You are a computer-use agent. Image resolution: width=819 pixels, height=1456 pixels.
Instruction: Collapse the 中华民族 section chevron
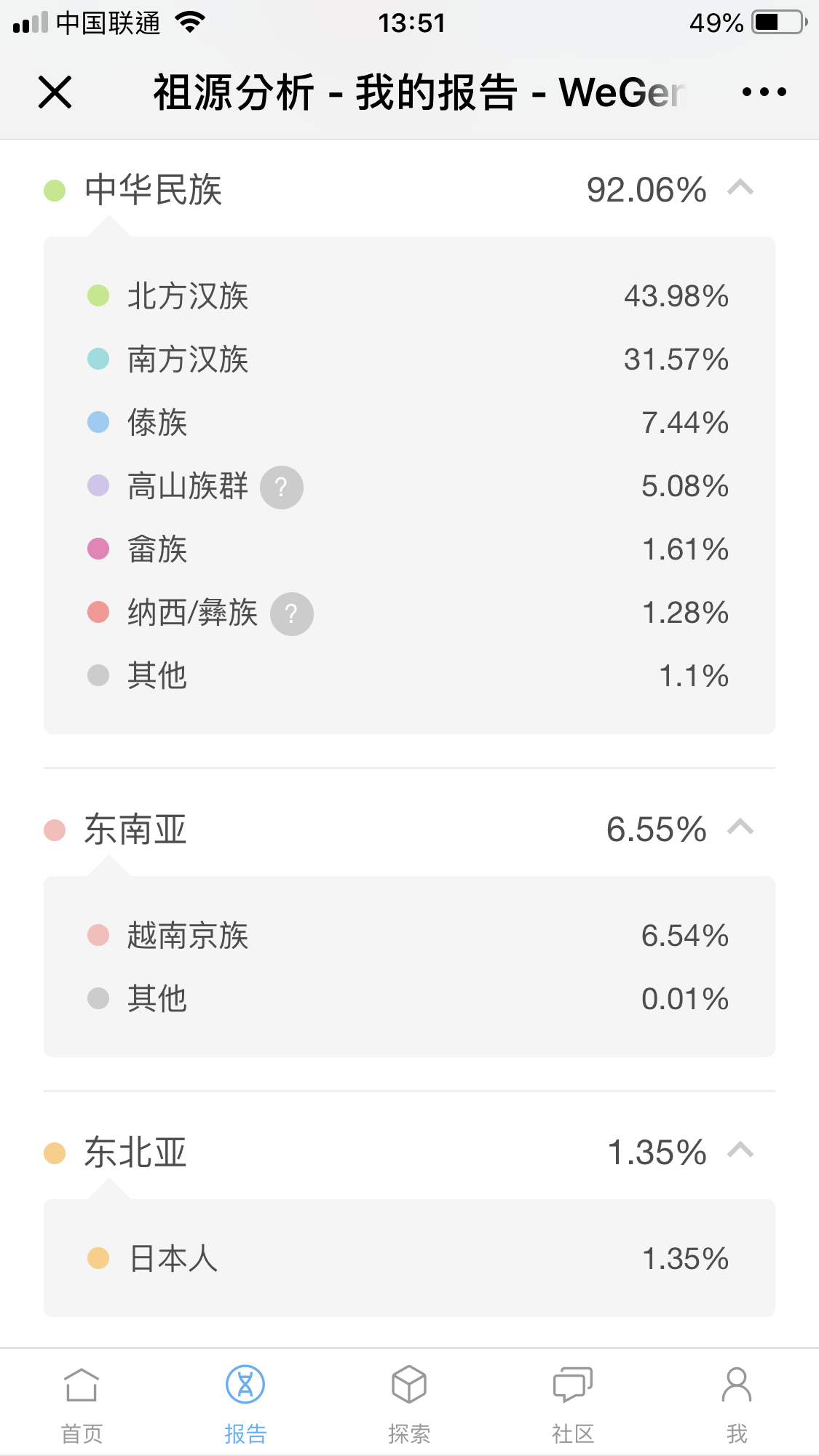point(740,188)
